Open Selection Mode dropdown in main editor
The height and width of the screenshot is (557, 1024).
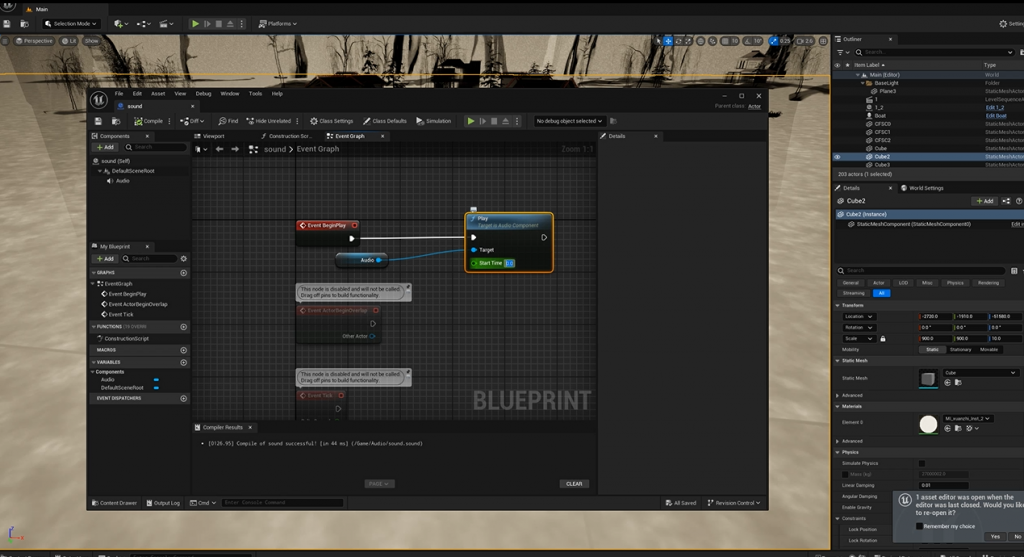(71, 24)
